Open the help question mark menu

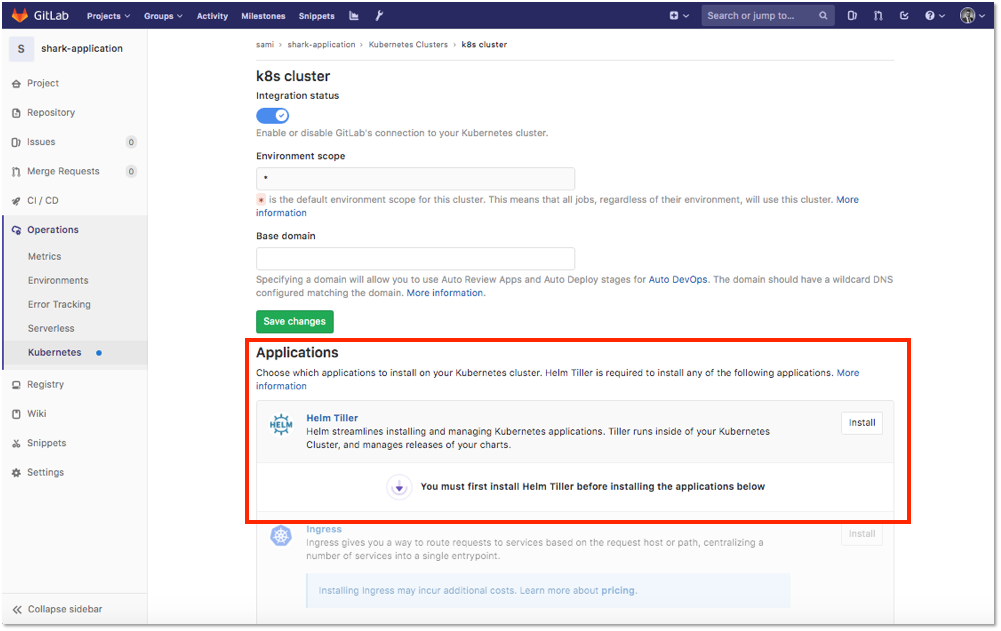tap(935, 16)
